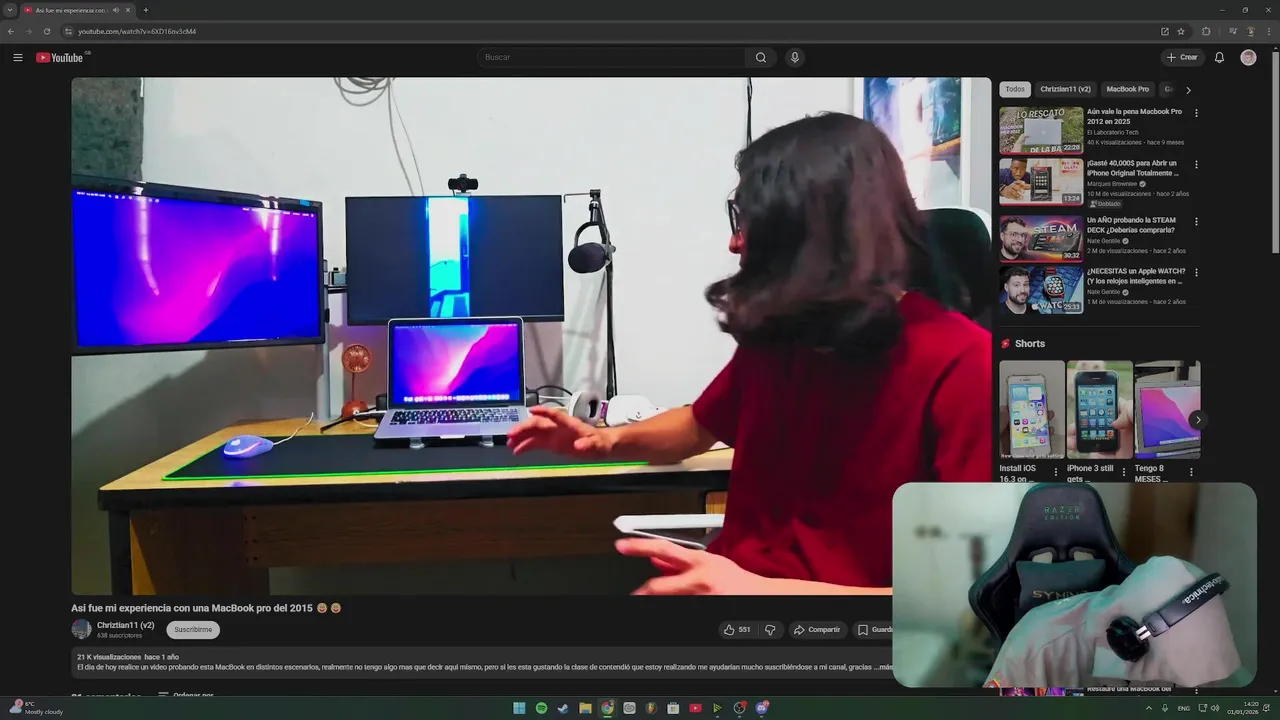Show more filter chips with right arrow
The image size is (1280, 720).
1188,90
